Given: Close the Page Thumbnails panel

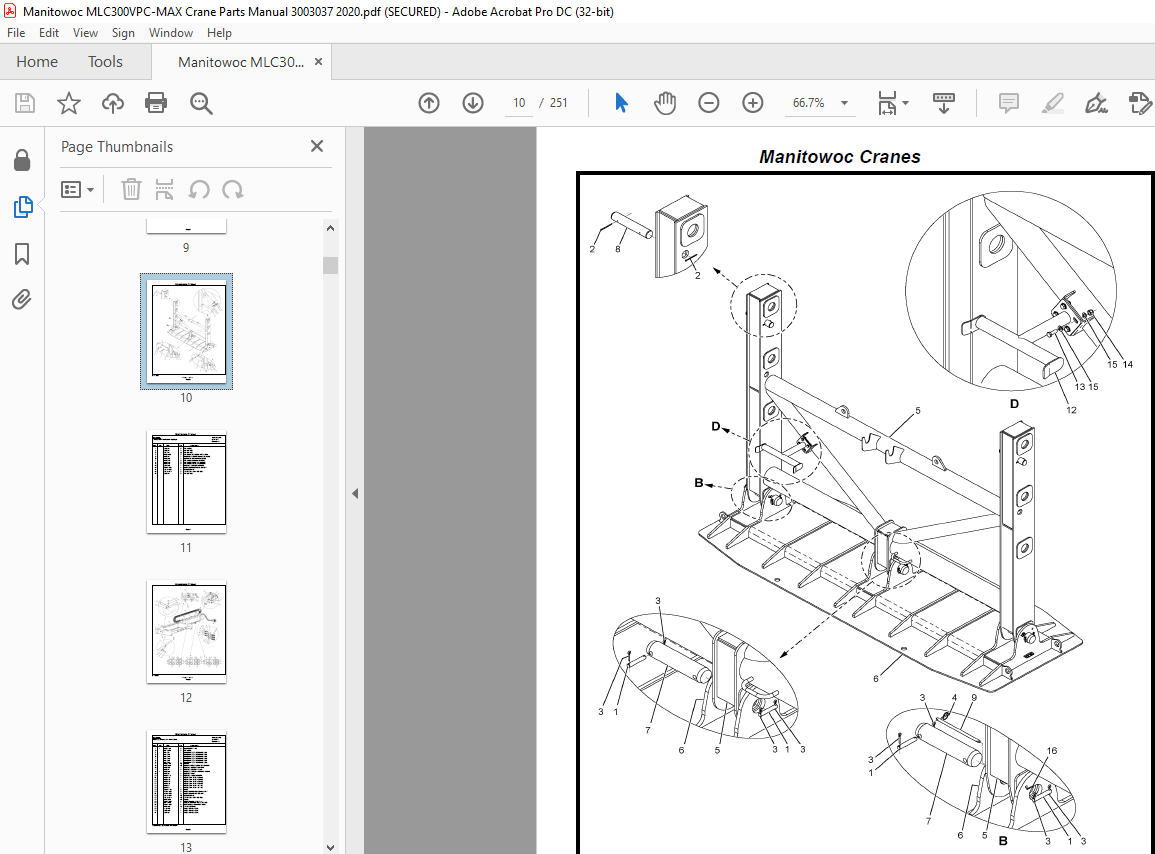Looking at the screenshot, I should (317, 146).
